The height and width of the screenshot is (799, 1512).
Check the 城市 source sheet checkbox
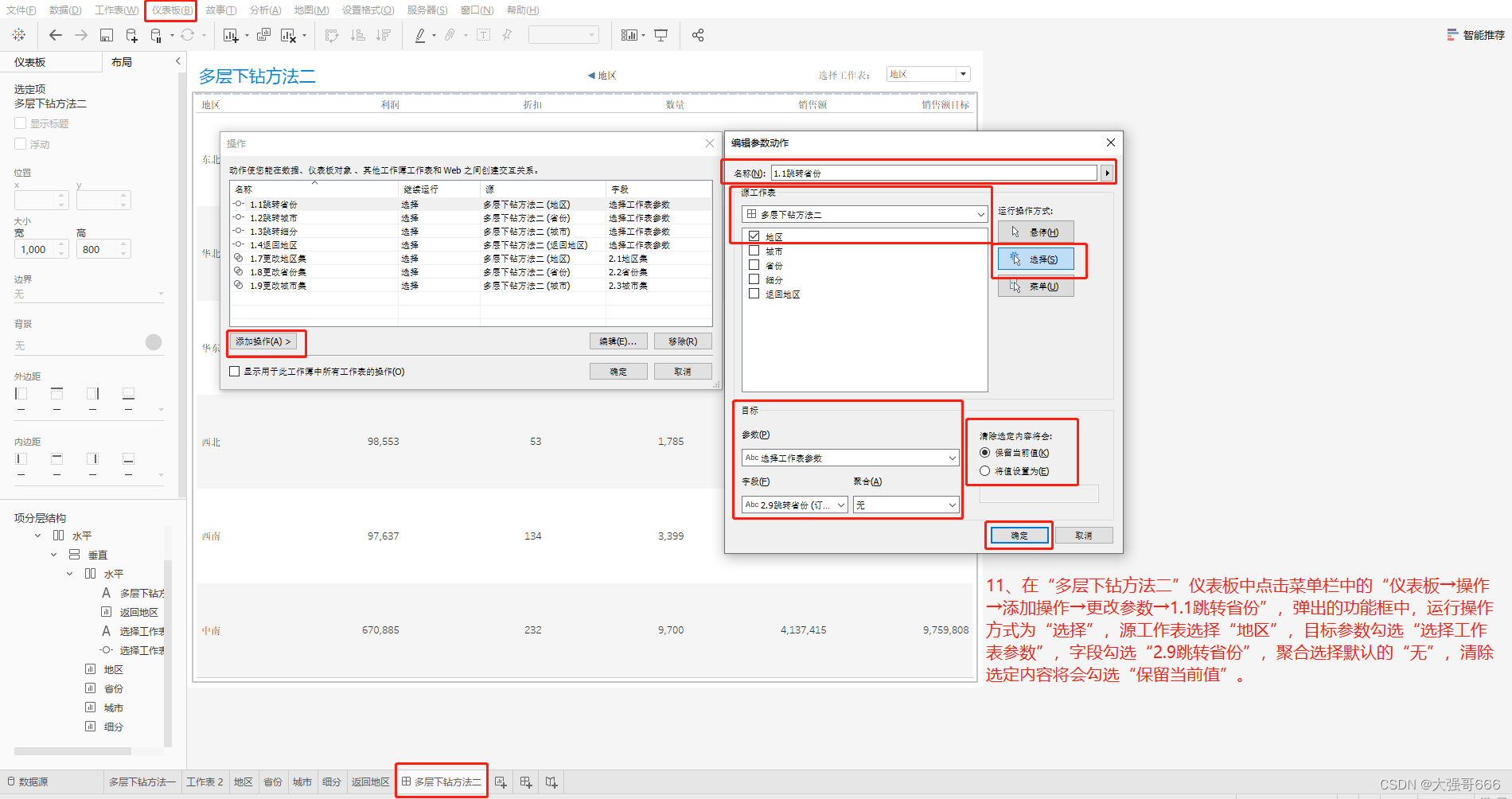point(754,251)
